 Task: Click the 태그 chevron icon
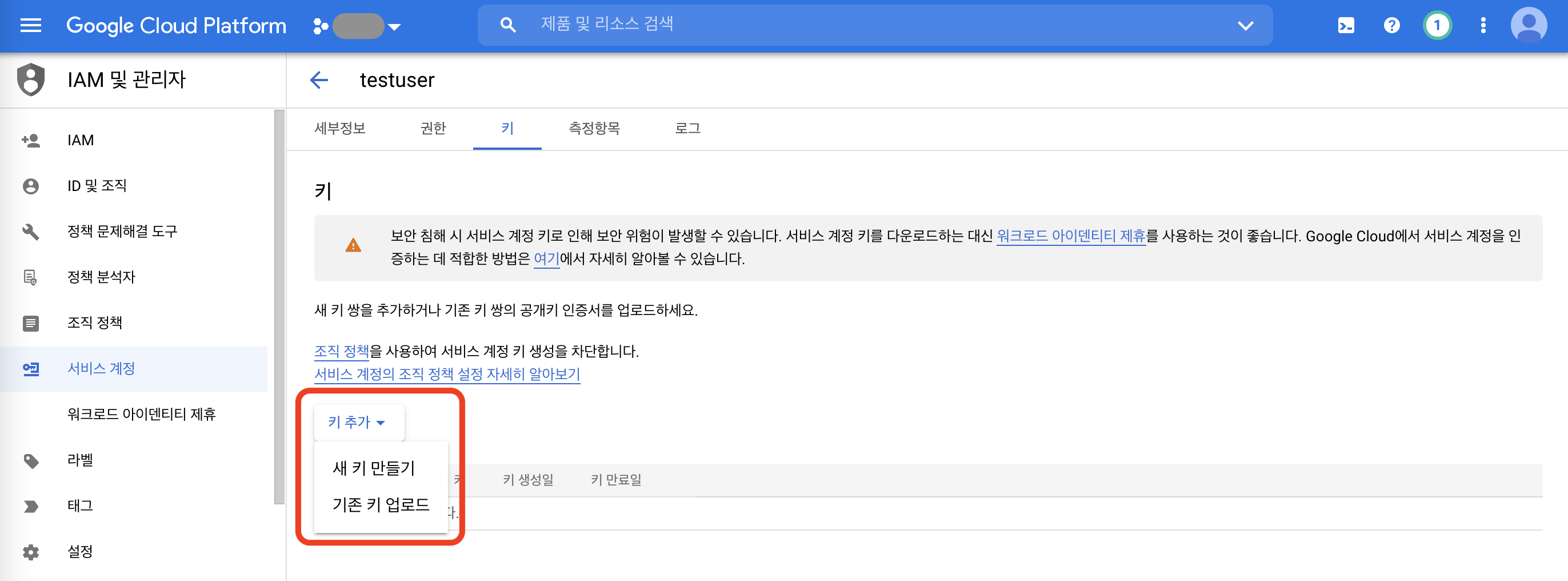(30, 506)
